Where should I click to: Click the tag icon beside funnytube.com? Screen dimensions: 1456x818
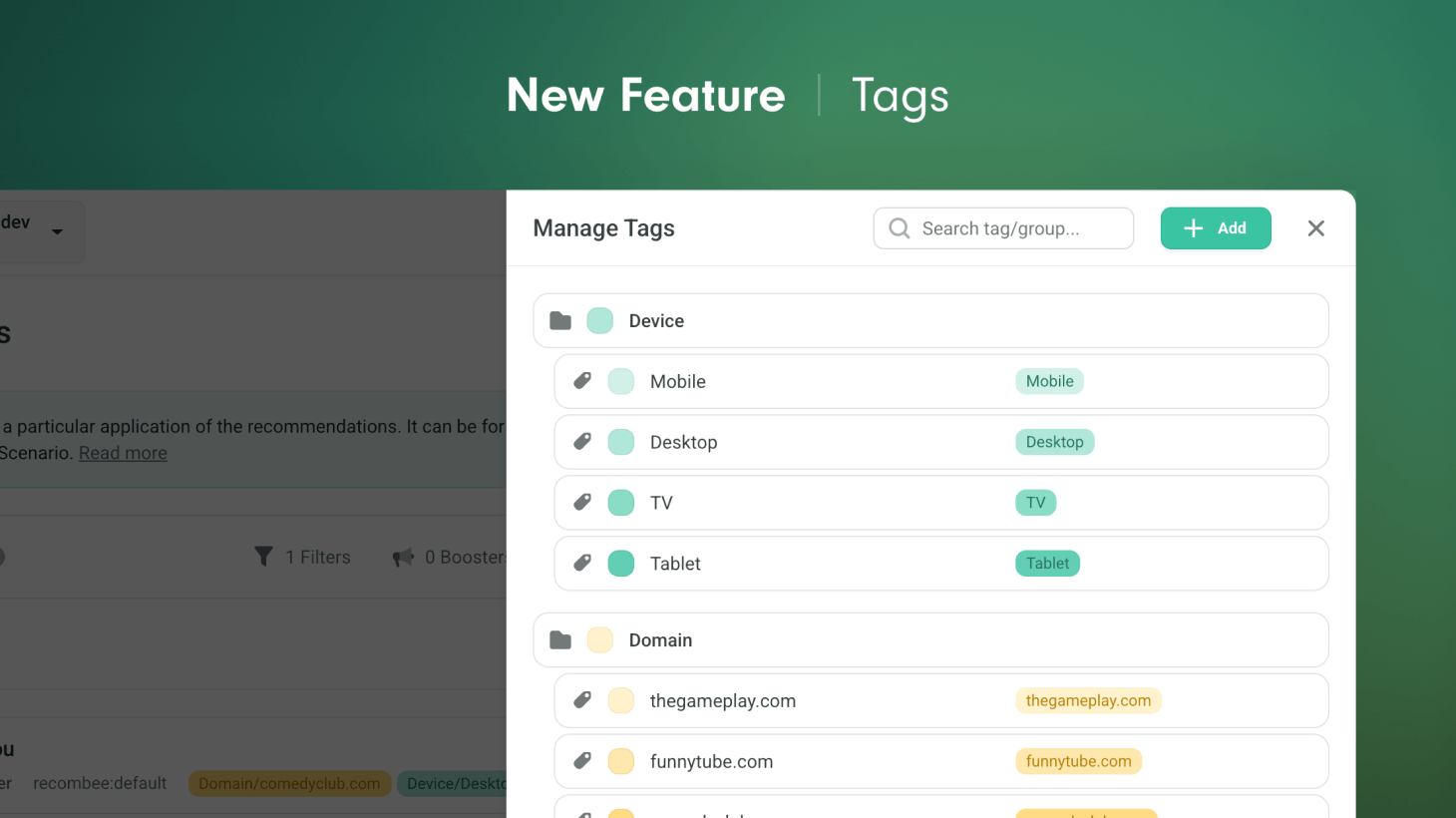pyautogui.click(x=582, y=762)
